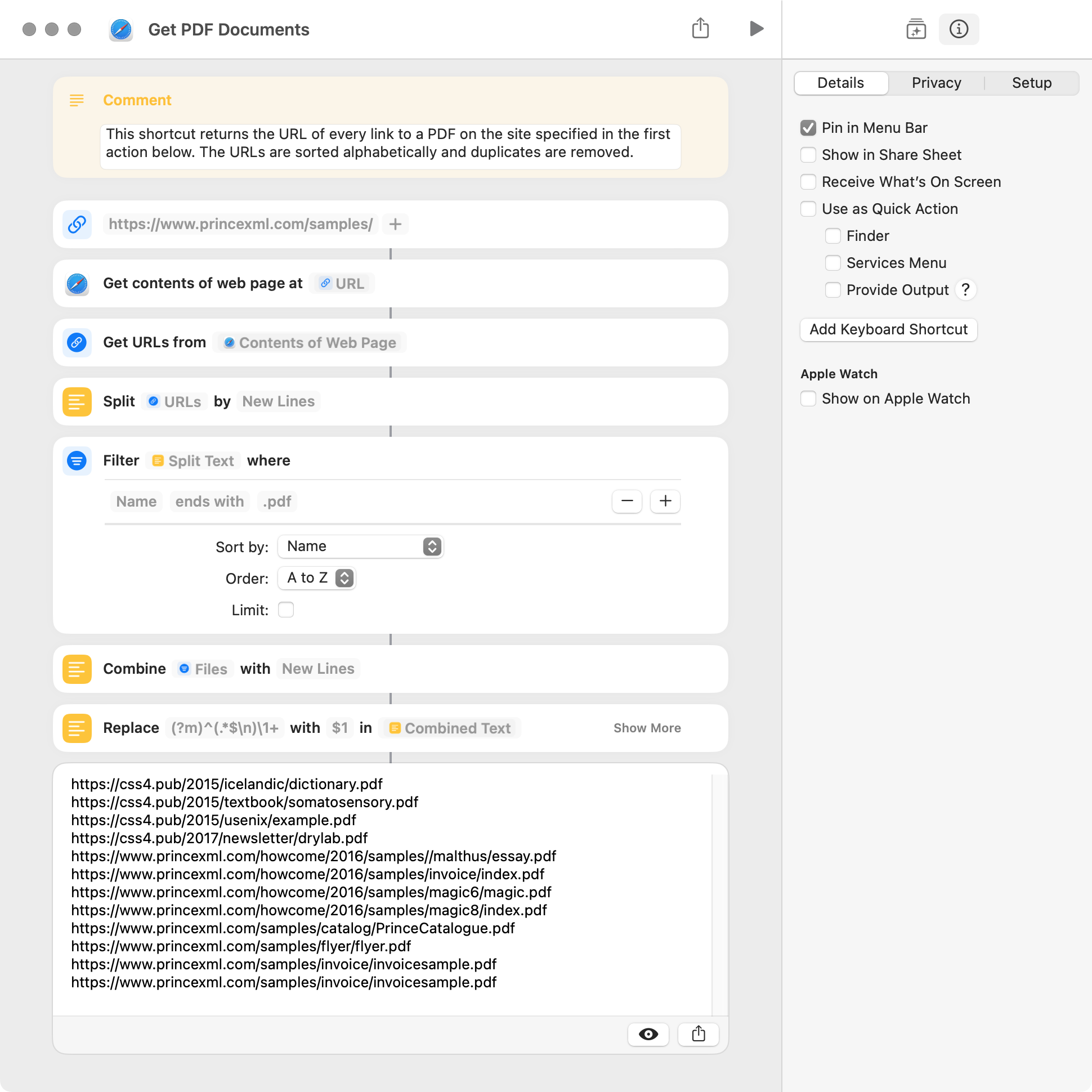This screenshot has width=1092, height=1092.
Task: Click the URL action link icon
Action: 77,224
